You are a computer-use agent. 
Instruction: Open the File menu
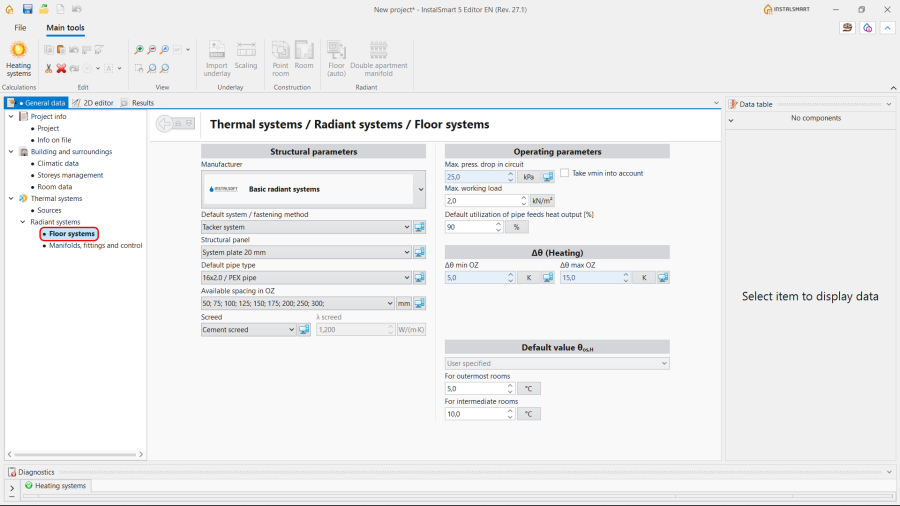pyautogui.click(x=20, y=28)
